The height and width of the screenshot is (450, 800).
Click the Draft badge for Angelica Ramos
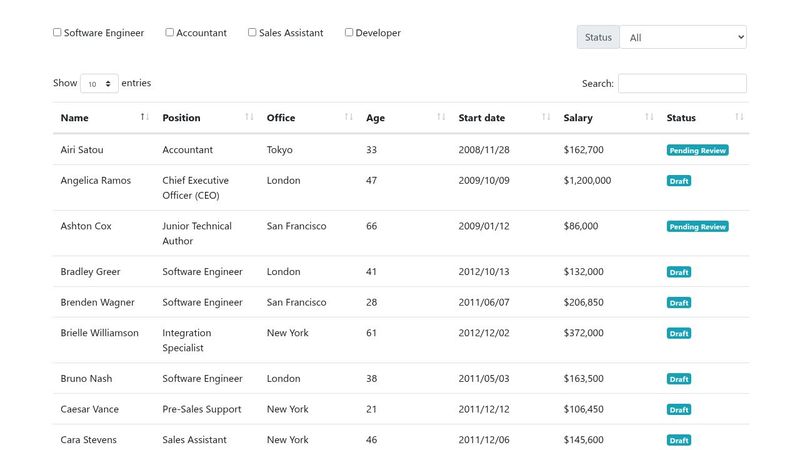pos(679,181)
